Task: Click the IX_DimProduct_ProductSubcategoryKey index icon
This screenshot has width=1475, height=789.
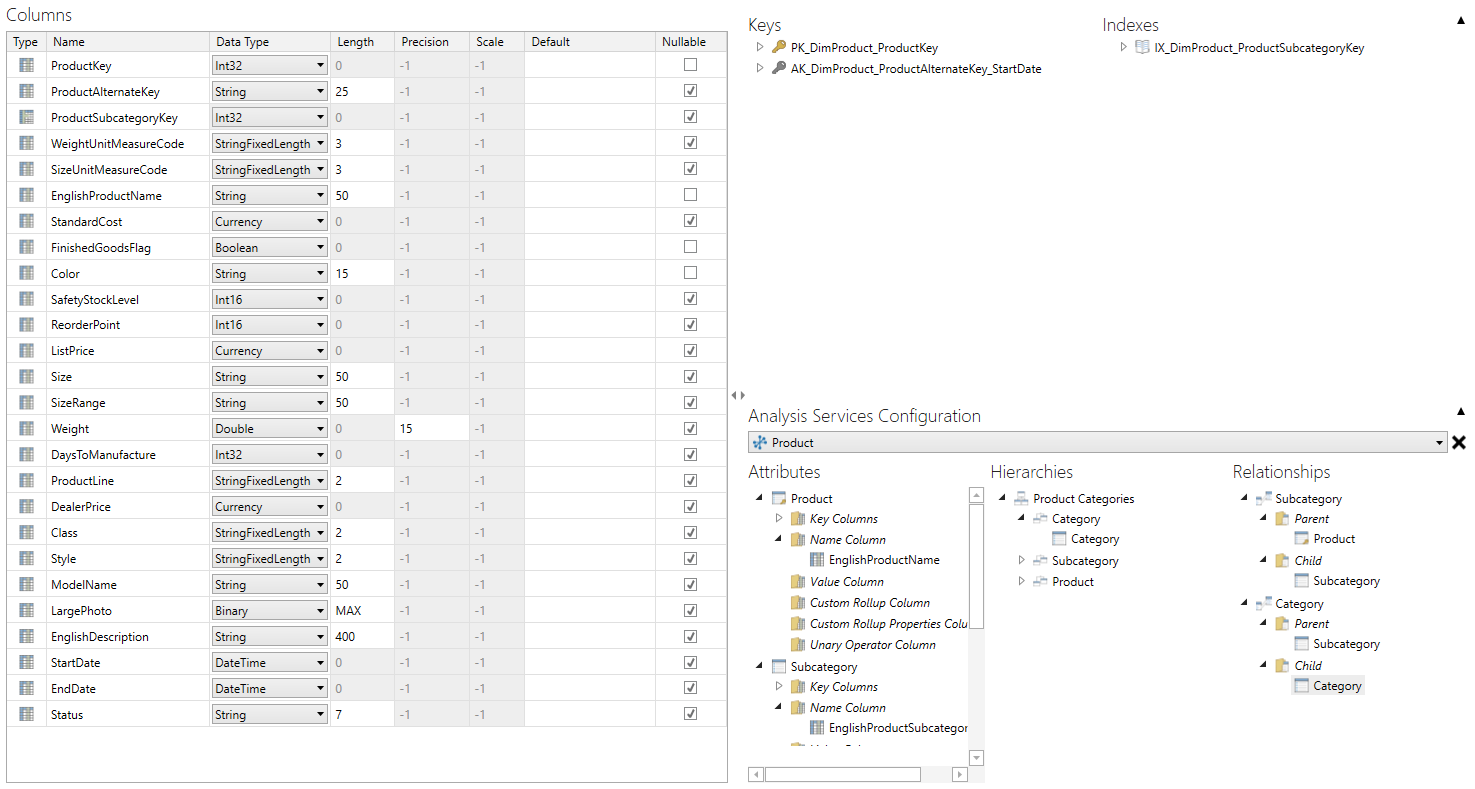Action: click(x=1142, y=47)
